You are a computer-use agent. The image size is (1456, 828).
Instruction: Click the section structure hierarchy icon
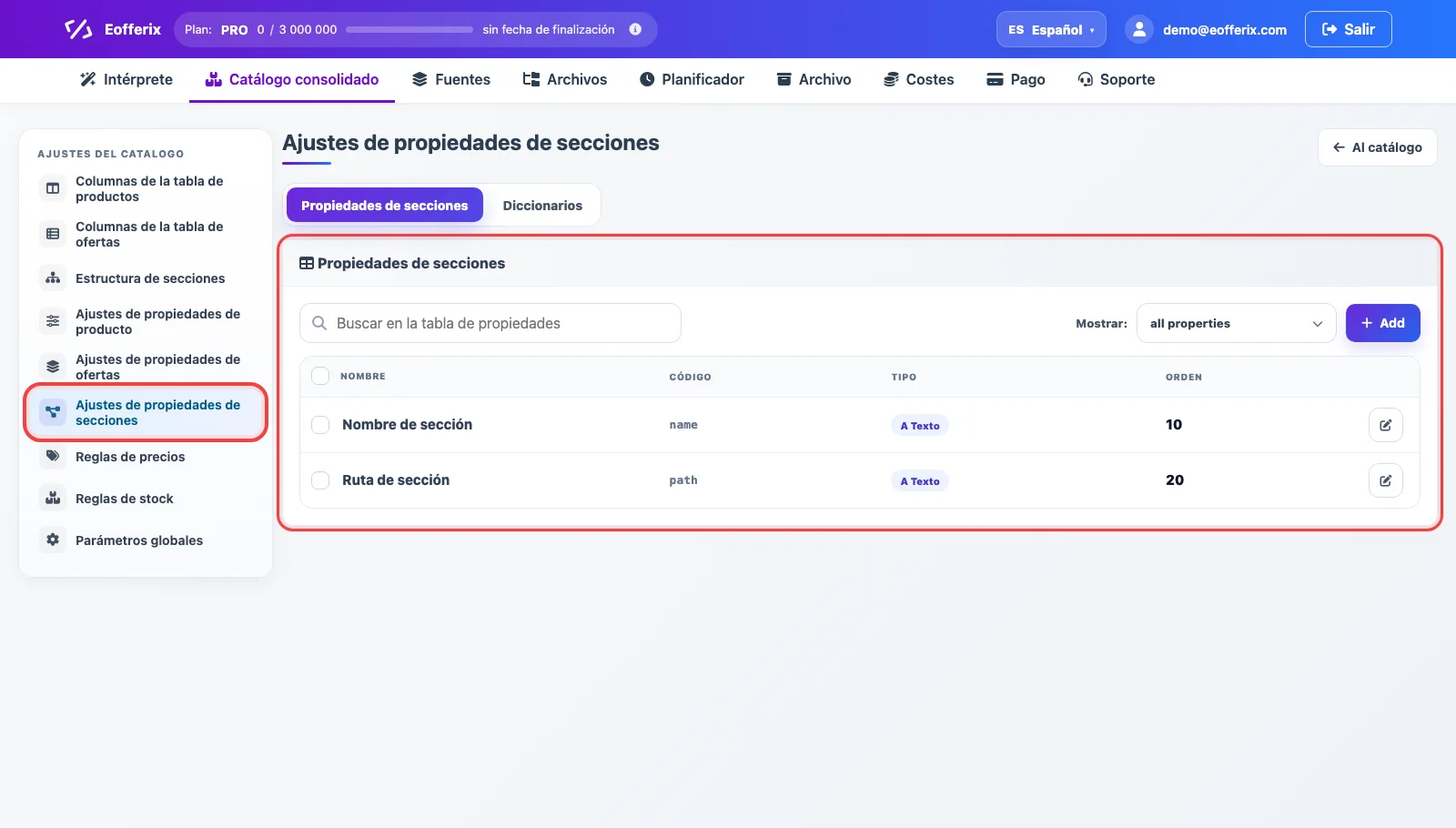point(53,278)
